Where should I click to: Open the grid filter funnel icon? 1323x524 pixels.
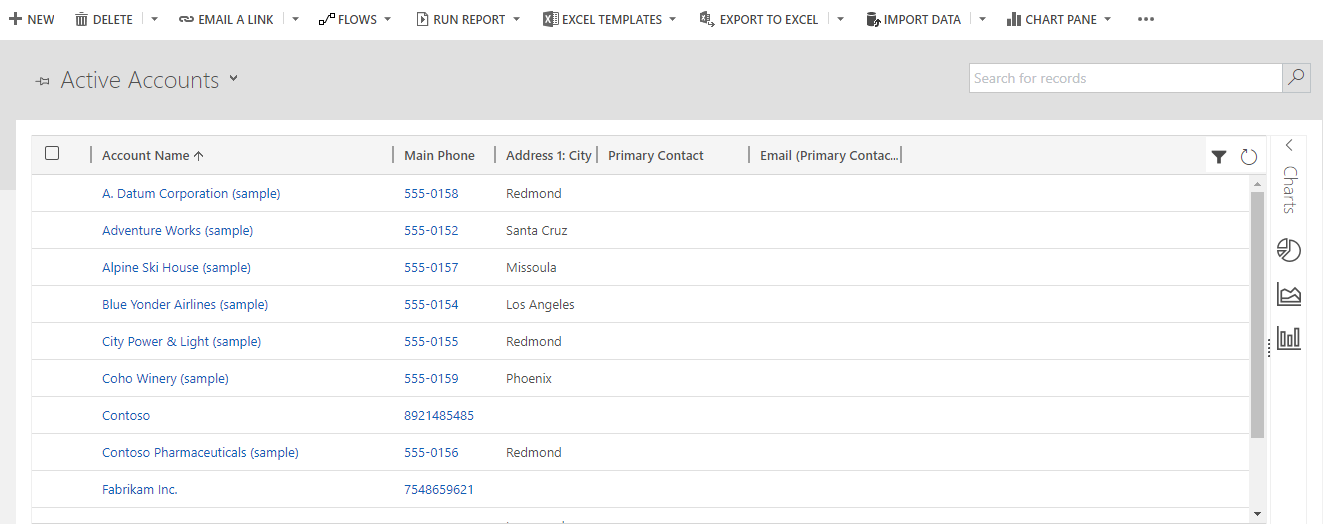[1219, 156]
